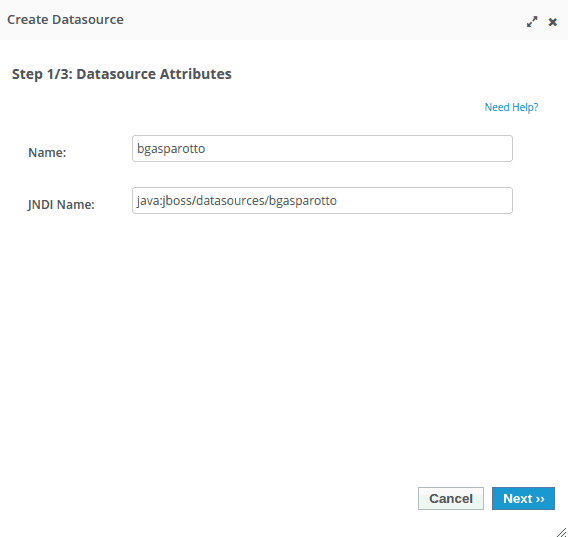568x537 pixels.
Task: Click the expand arrows icon in header
Action: click(x=532, y=22)
